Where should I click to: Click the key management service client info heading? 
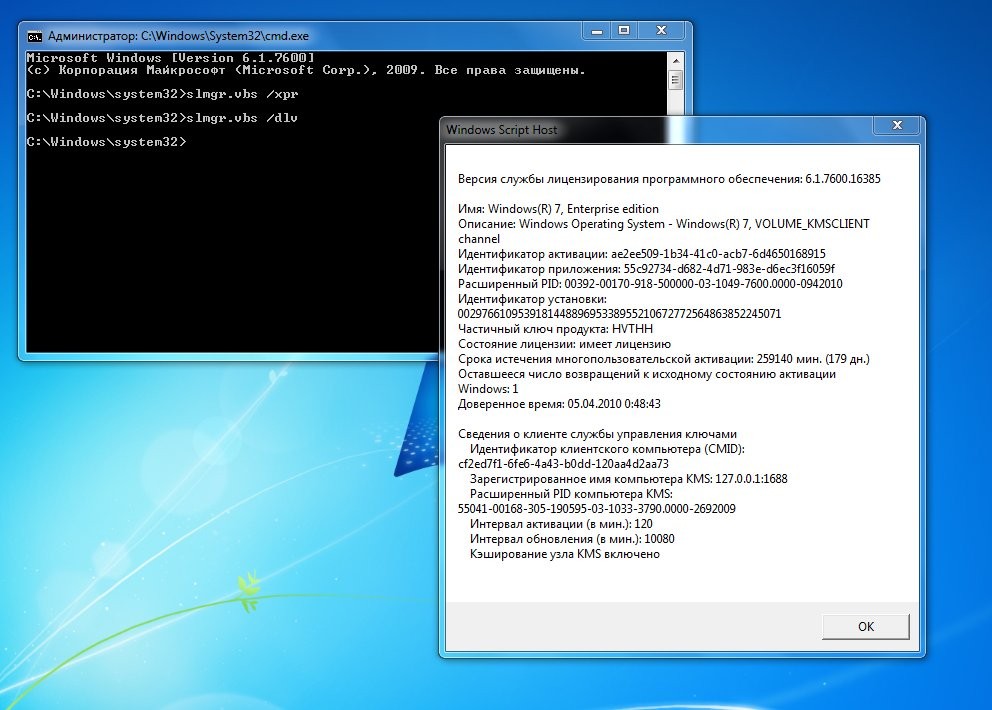597,434
